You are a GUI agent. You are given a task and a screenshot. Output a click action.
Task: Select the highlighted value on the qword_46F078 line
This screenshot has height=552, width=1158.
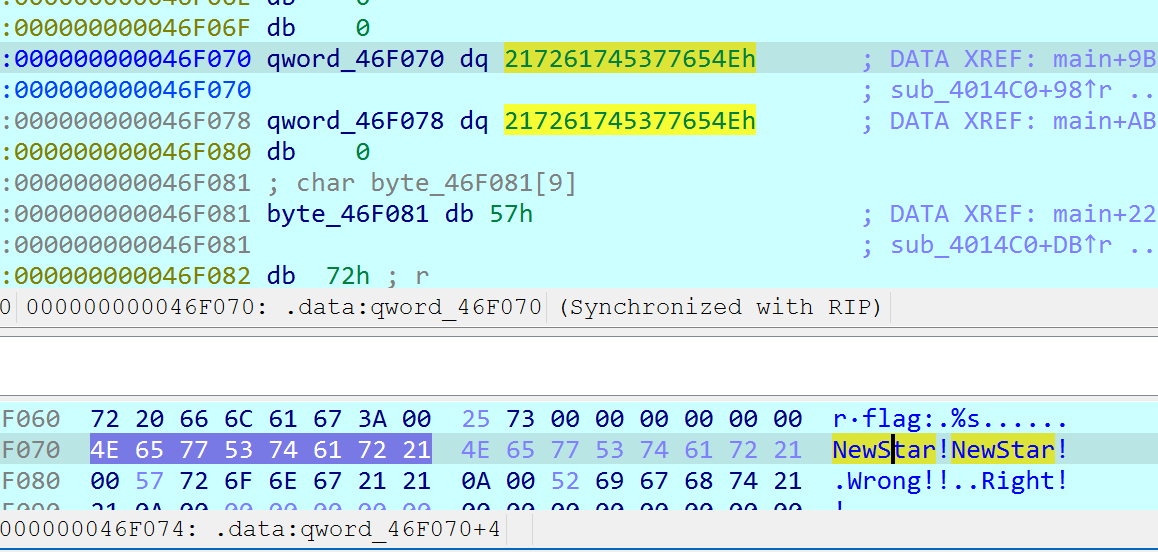(629, 122)
